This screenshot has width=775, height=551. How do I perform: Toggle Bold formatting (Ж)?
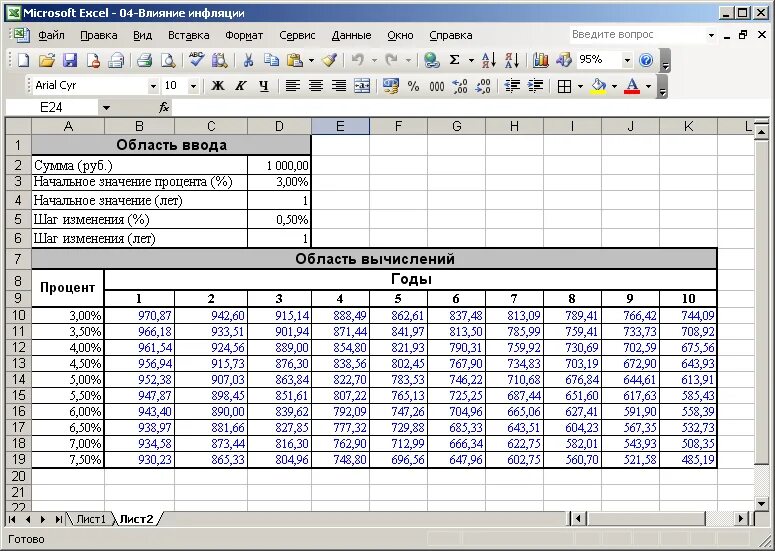(217, 86)
